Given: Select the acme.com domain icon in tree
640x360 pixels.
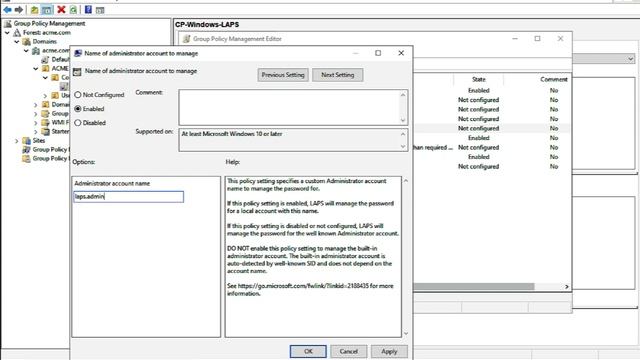Looking at the screenshot, I should coord(36,51).
